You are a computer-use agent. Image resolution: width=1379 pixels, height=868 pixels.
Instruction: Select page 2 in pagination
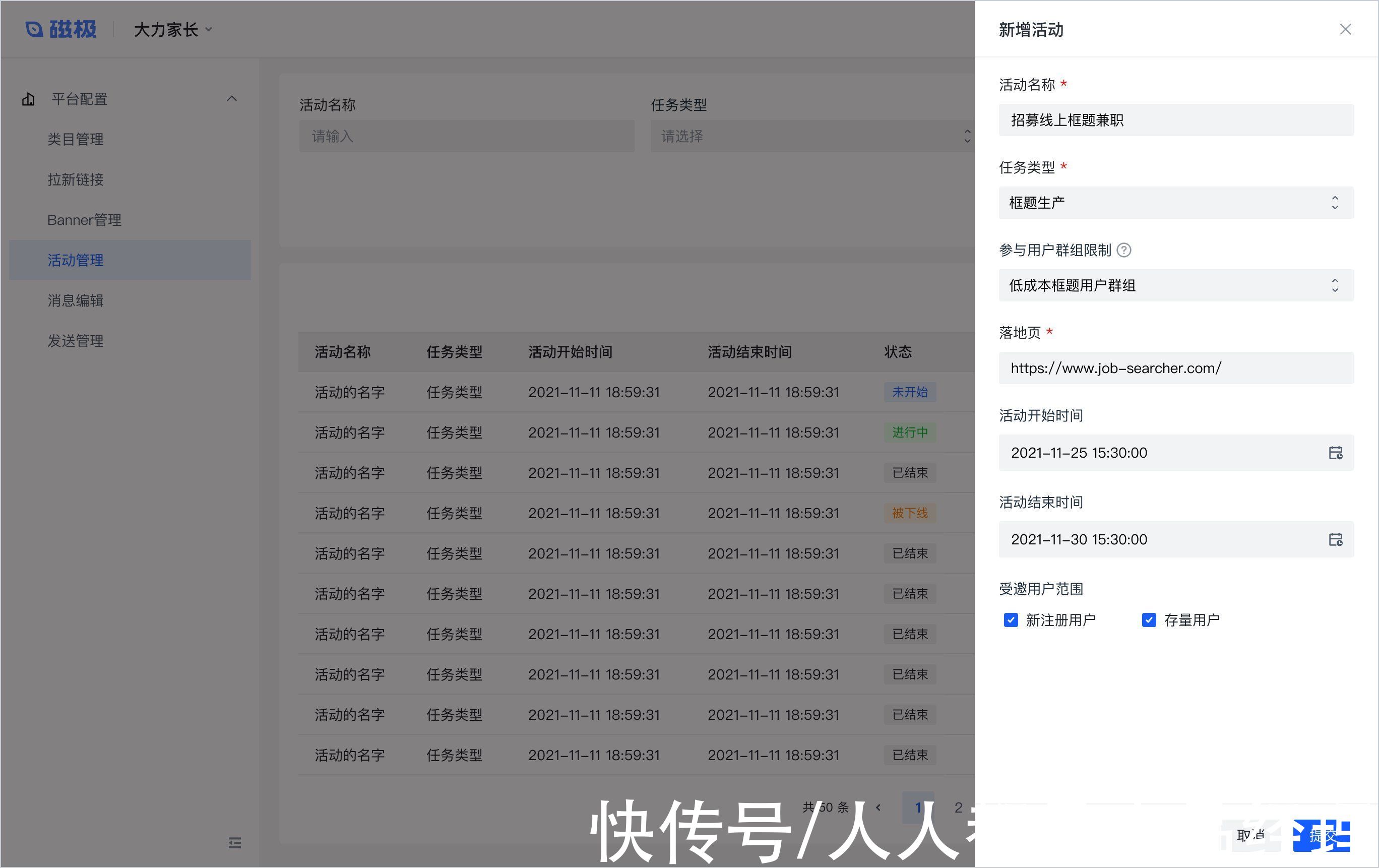[958, 808]
